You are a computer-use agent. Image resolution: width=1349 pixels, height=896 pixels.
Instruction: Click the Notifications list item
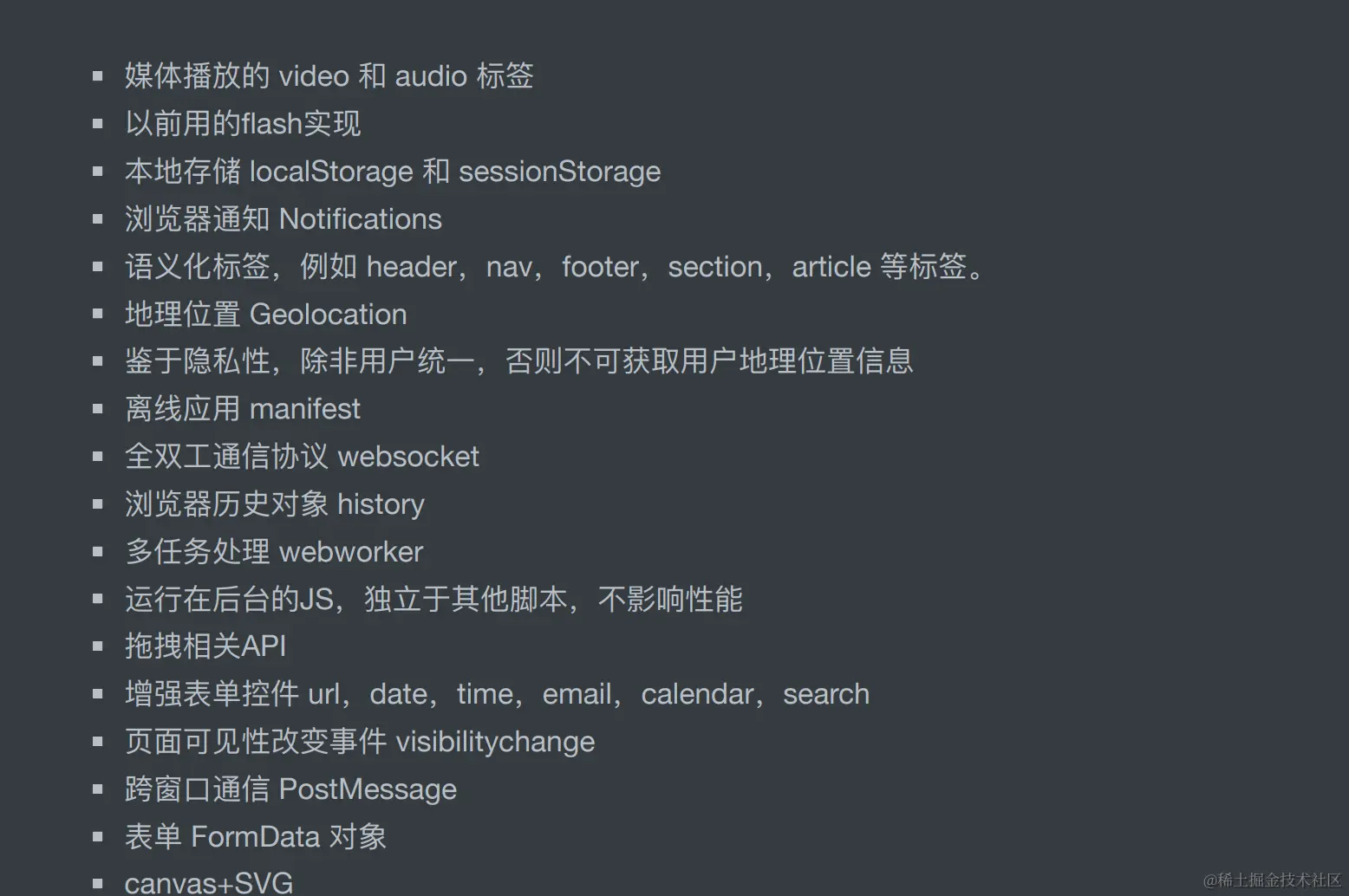point(283,219)
